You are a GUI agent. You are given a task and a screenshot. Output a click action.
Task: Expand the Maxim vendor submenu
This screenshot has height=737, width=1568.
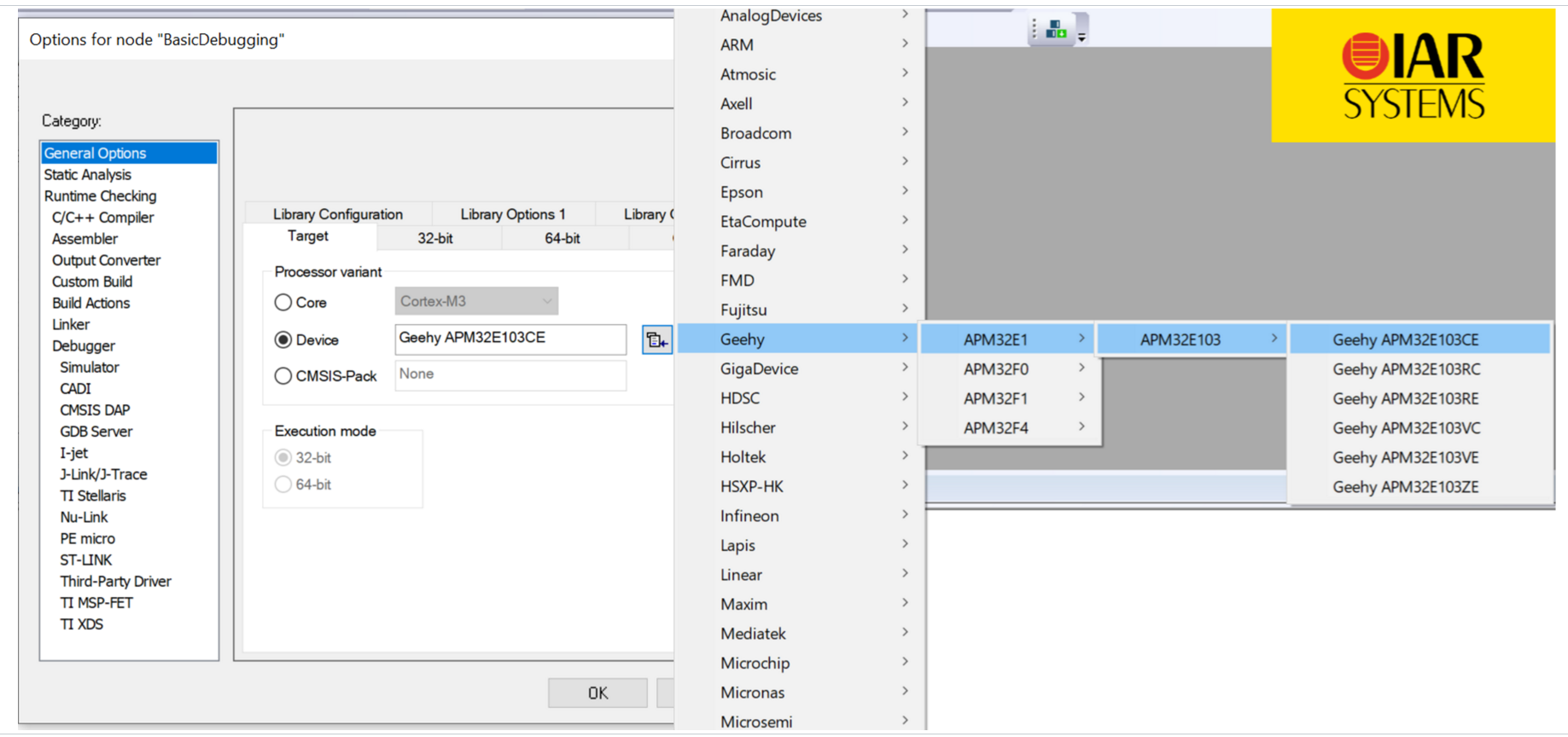pos(801,604)
